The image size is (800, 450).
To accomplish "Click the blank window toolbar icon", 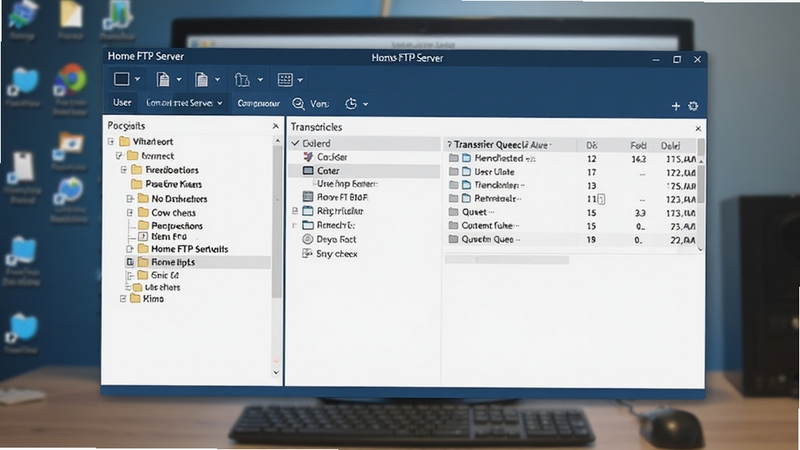I will tap(121, 79).
